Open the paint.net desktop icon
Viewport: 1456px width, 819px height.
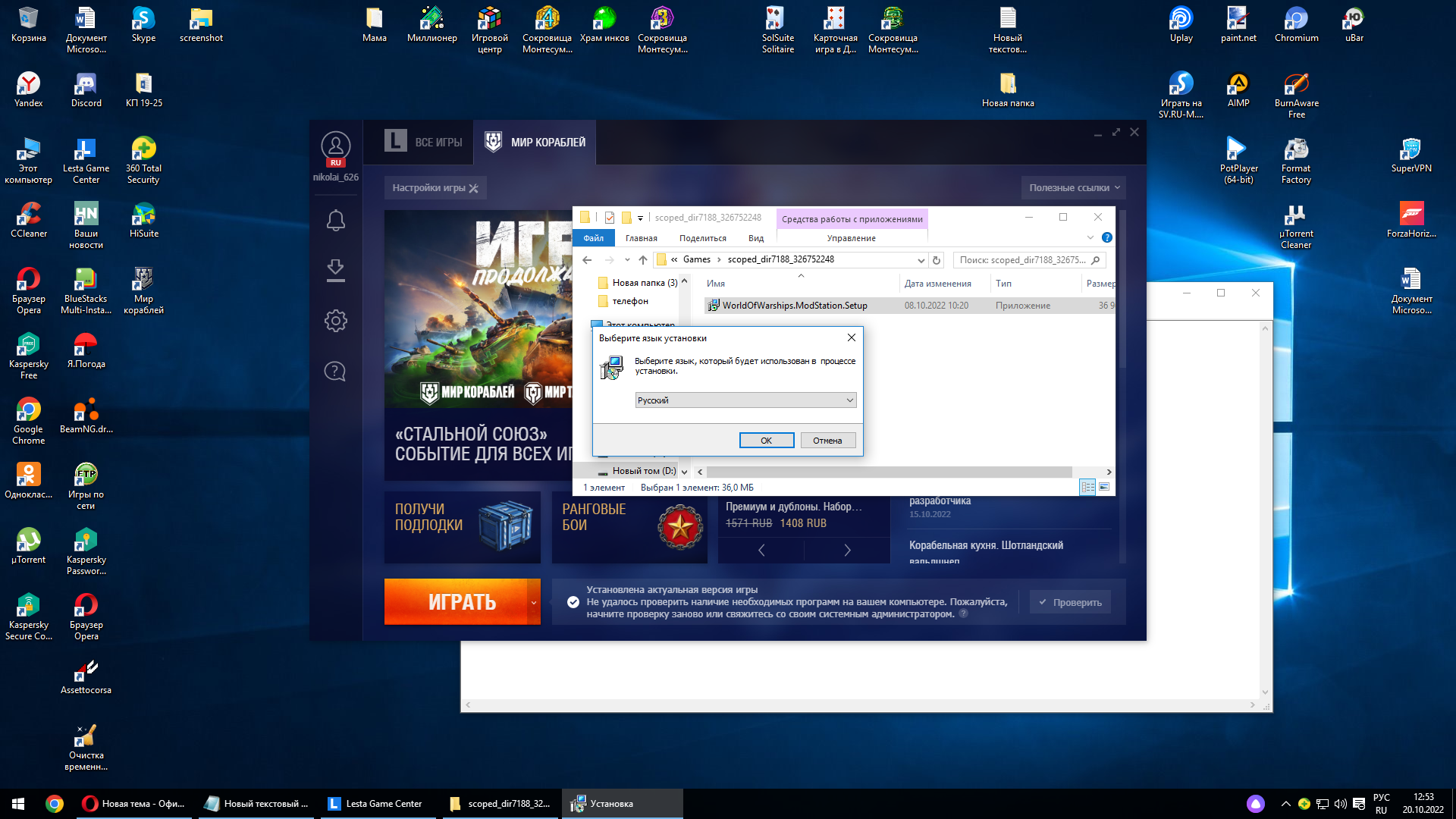pos(1238,24)
